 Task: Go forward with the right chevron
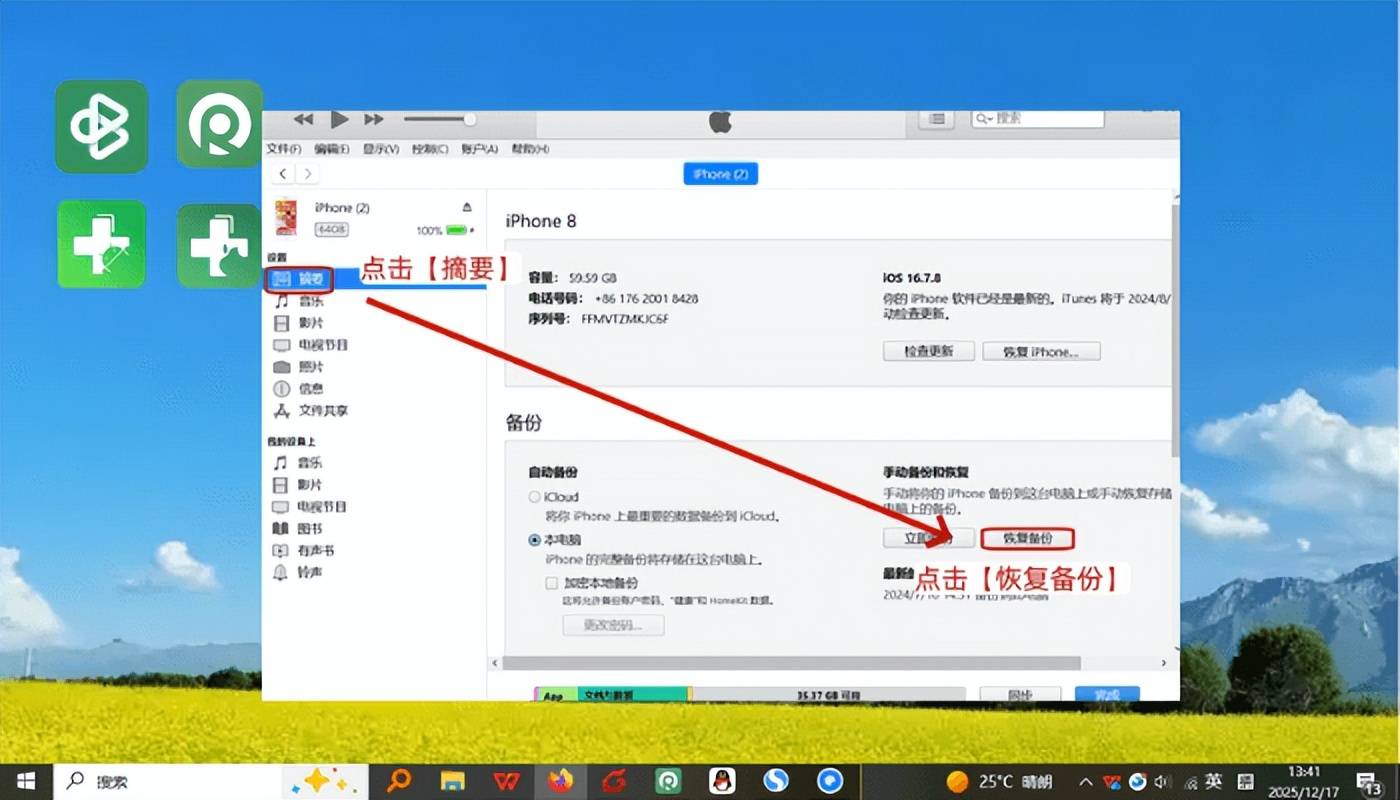coord(307,174)
